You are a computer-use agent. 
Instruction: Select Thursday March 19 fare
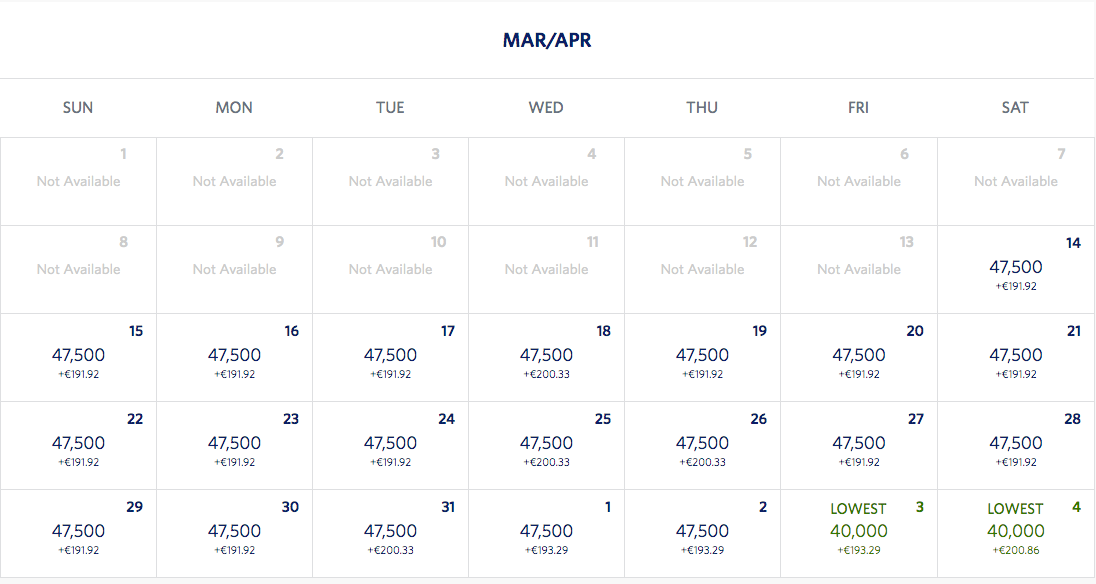point(702,356)
